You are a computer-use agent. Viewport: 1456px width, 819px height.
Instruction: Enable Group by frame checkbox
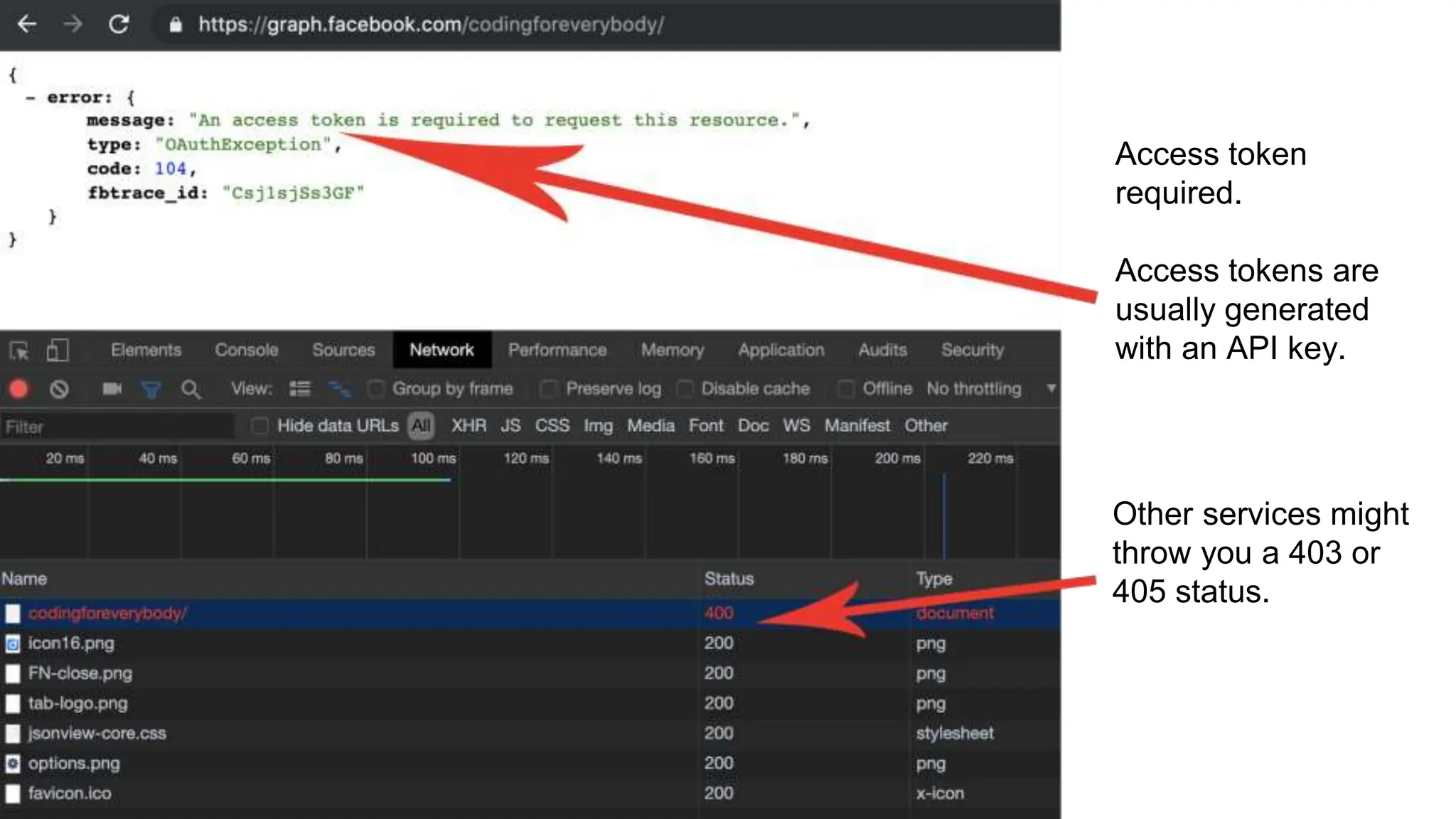[x=377, y=389]
